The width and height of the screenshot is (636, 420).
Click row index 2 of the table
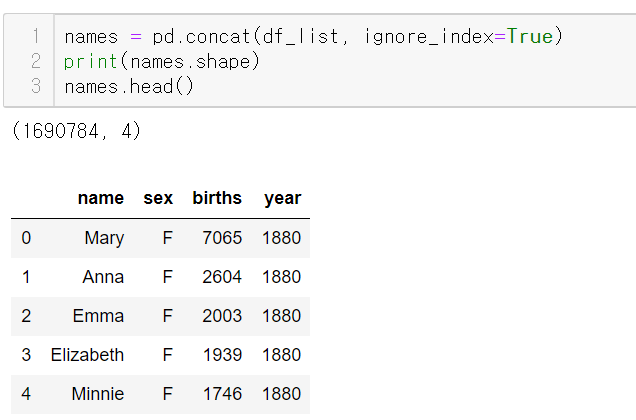coord(26,316)
